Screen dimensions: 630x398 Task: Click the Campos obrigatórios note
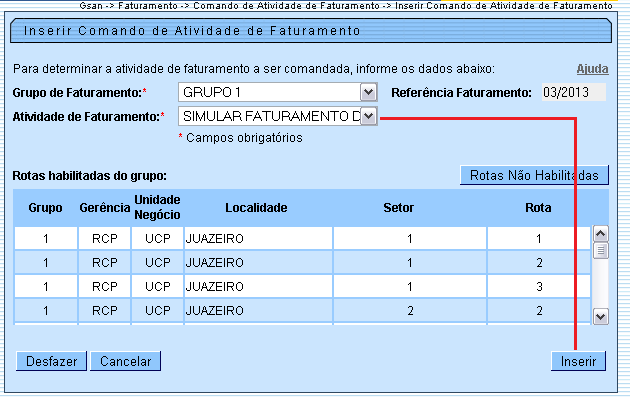[240, 138]
